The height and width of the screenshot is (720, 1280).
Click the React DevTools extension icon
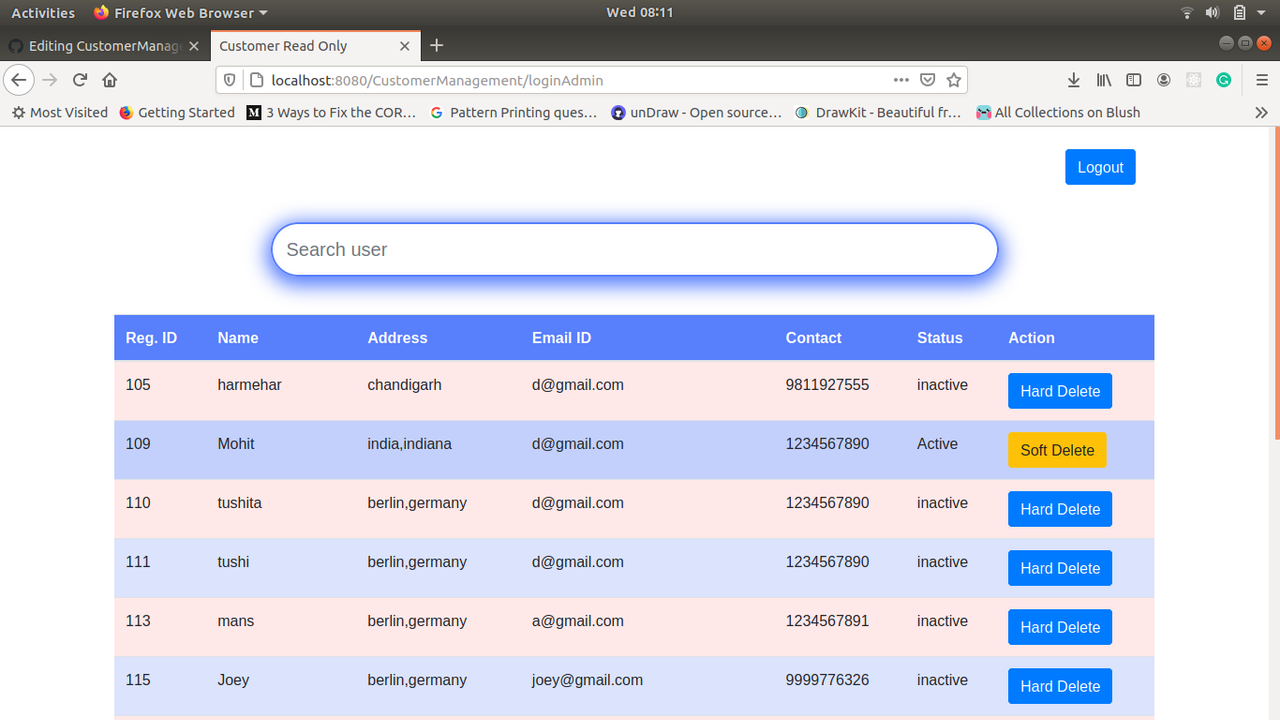[1193, 80]
